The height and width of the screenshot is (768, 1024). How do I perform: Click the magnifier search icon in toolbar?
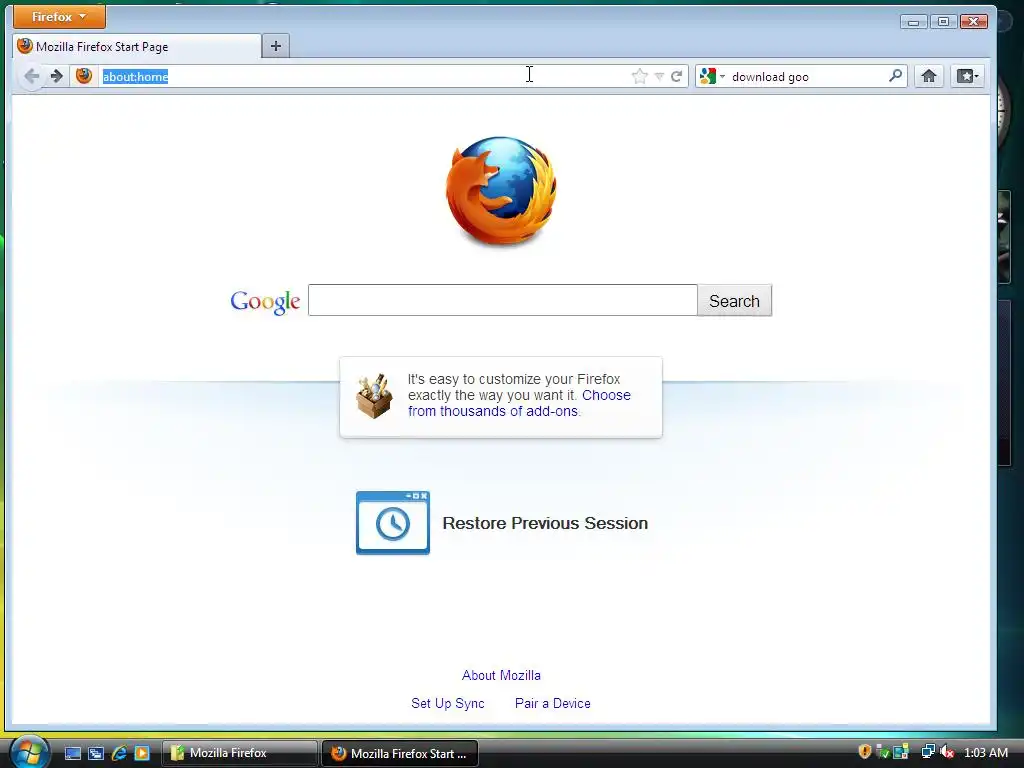896,76
